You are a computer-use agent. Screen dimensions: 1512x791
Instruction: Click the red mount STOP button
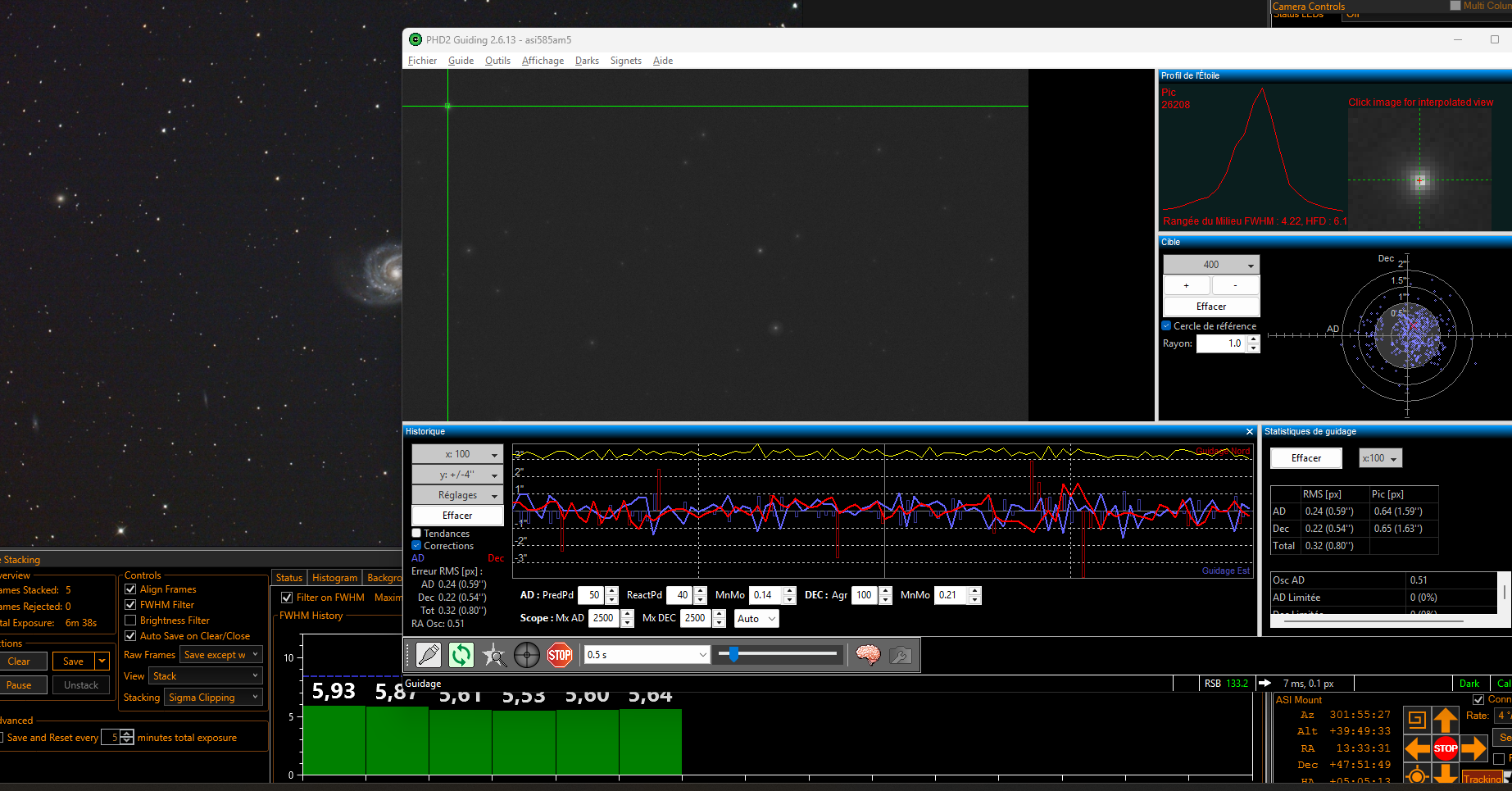[1446, 748]
